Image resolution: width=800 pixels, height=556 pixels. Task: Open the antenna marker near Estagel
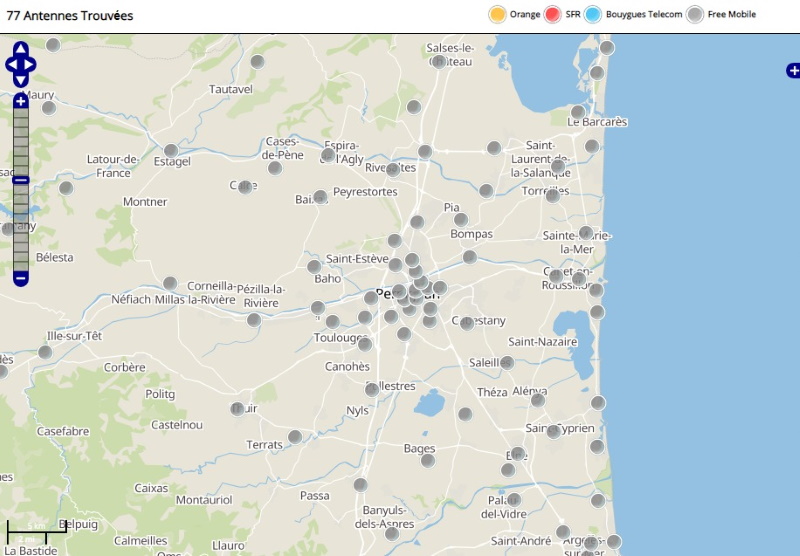pyautogui.click(x=171, y=150)
